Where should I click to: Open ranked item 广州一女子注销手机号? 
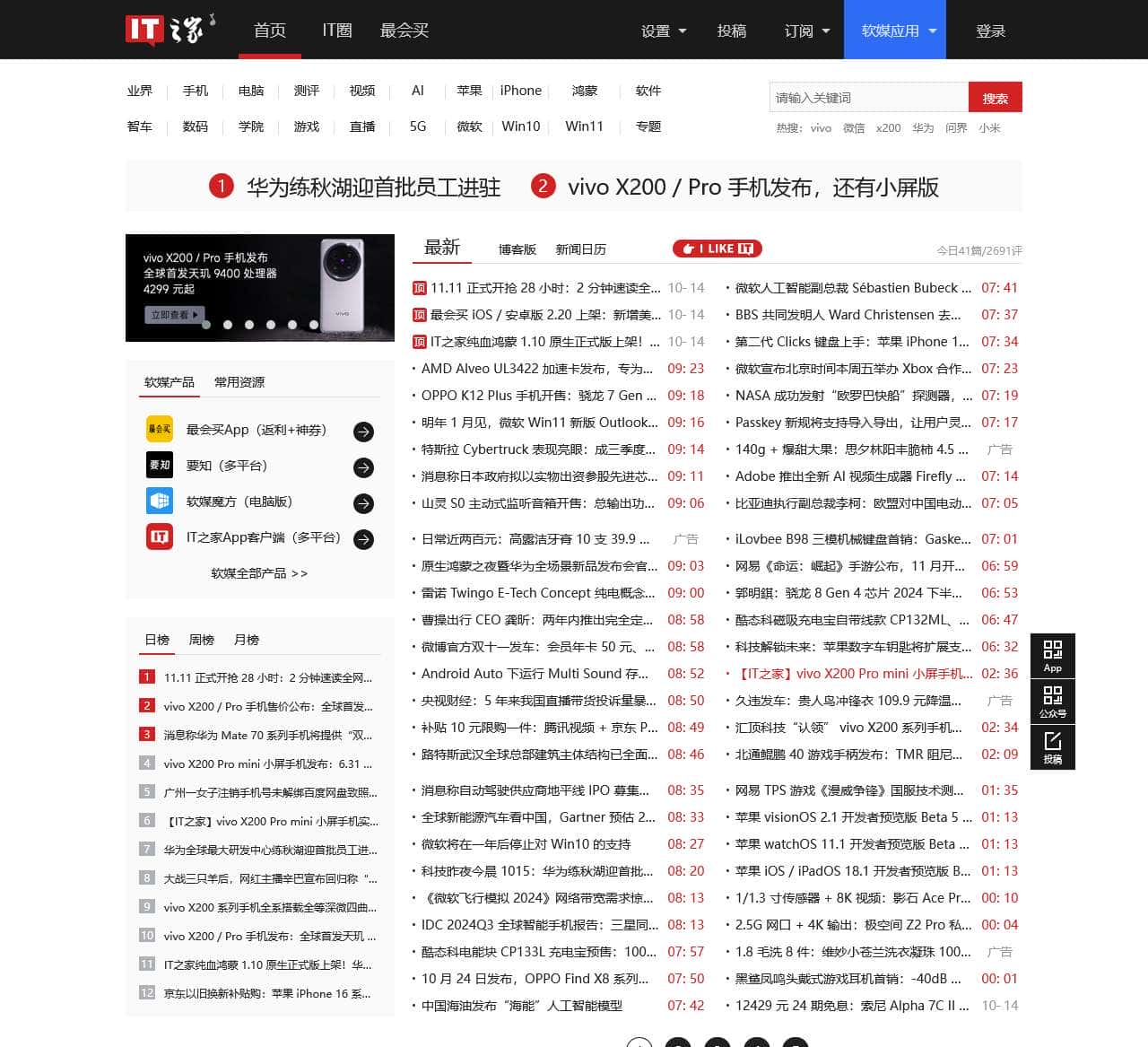coord(271,792)
